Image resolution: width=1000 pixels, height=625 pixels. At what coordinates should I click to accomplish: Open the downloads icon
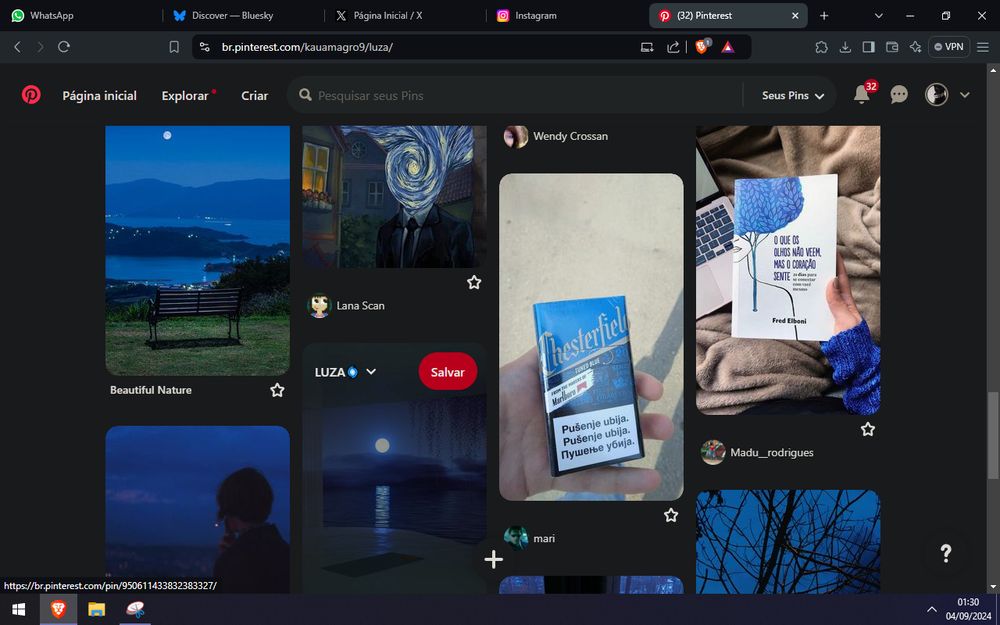[845, 47]
